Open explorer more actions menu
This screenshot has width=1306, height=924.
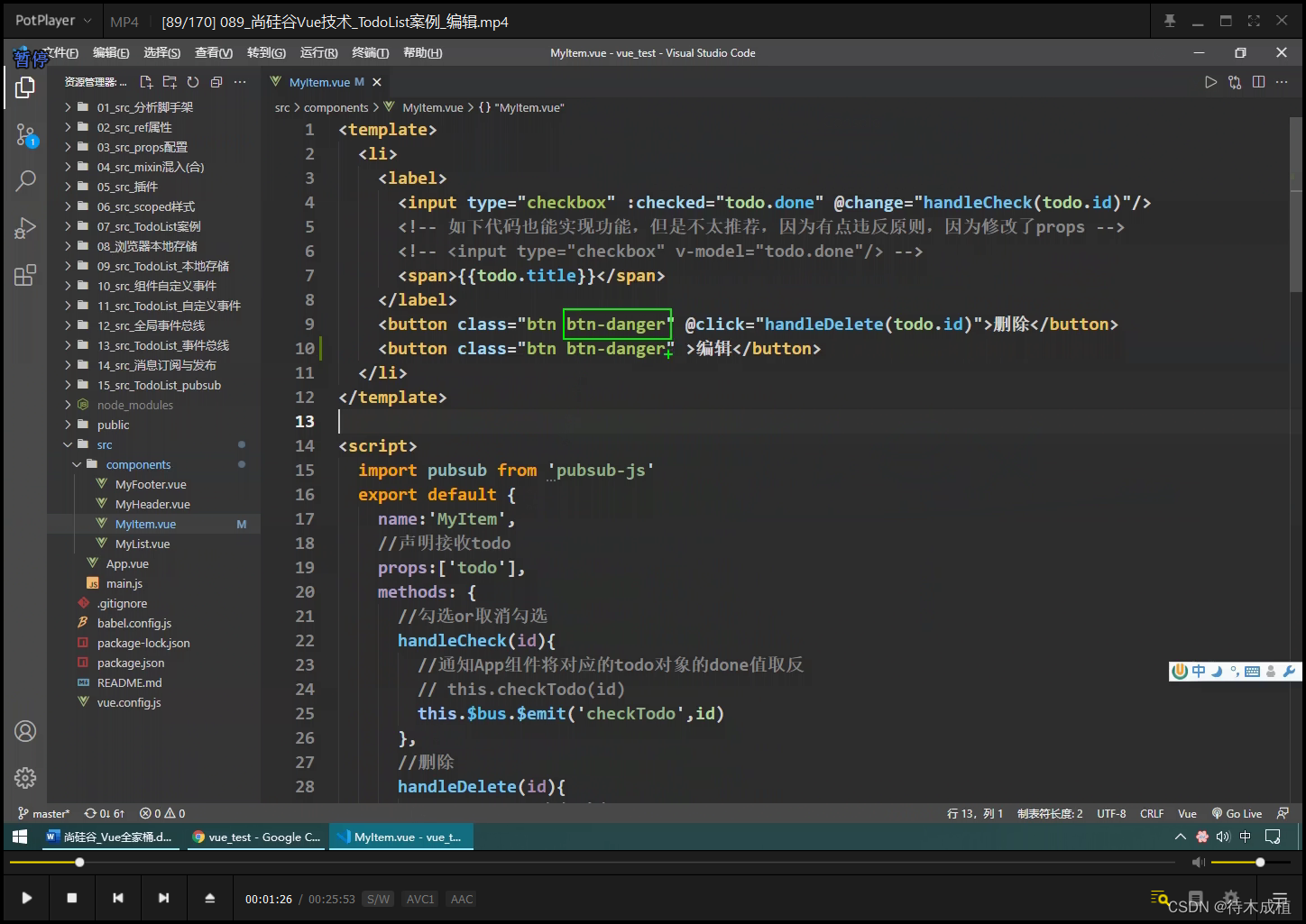240,82
